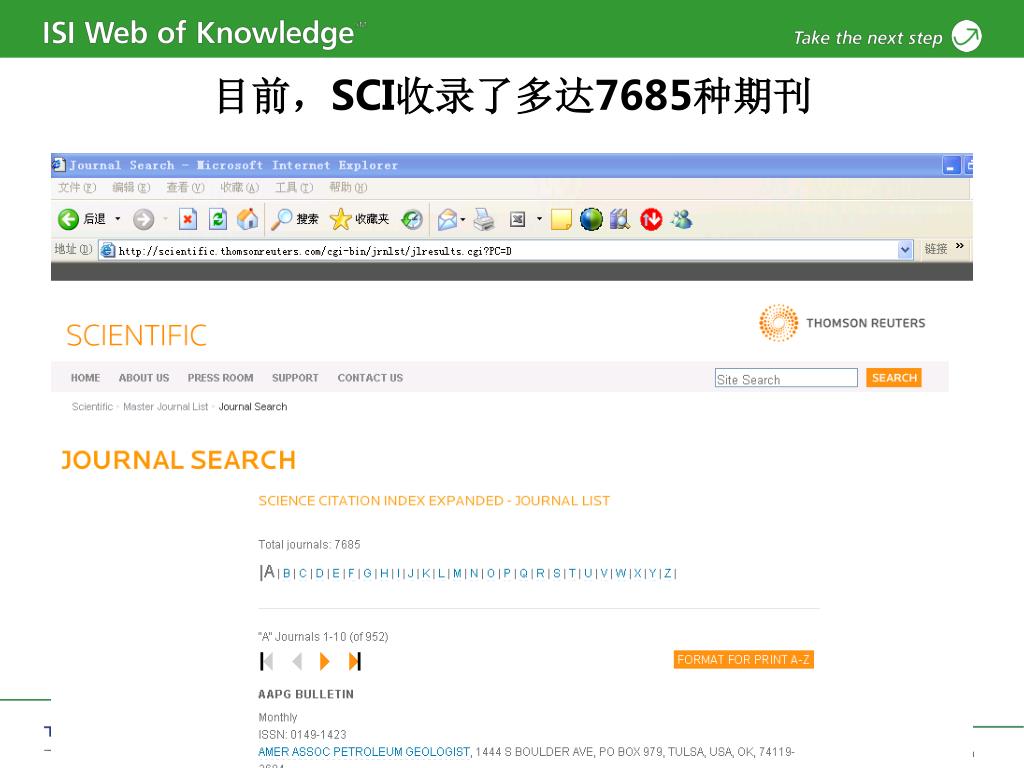Open the 收藏(A) Favorites menu
Viewport: 1024px width, 768px height.
(x=240, y=187)
